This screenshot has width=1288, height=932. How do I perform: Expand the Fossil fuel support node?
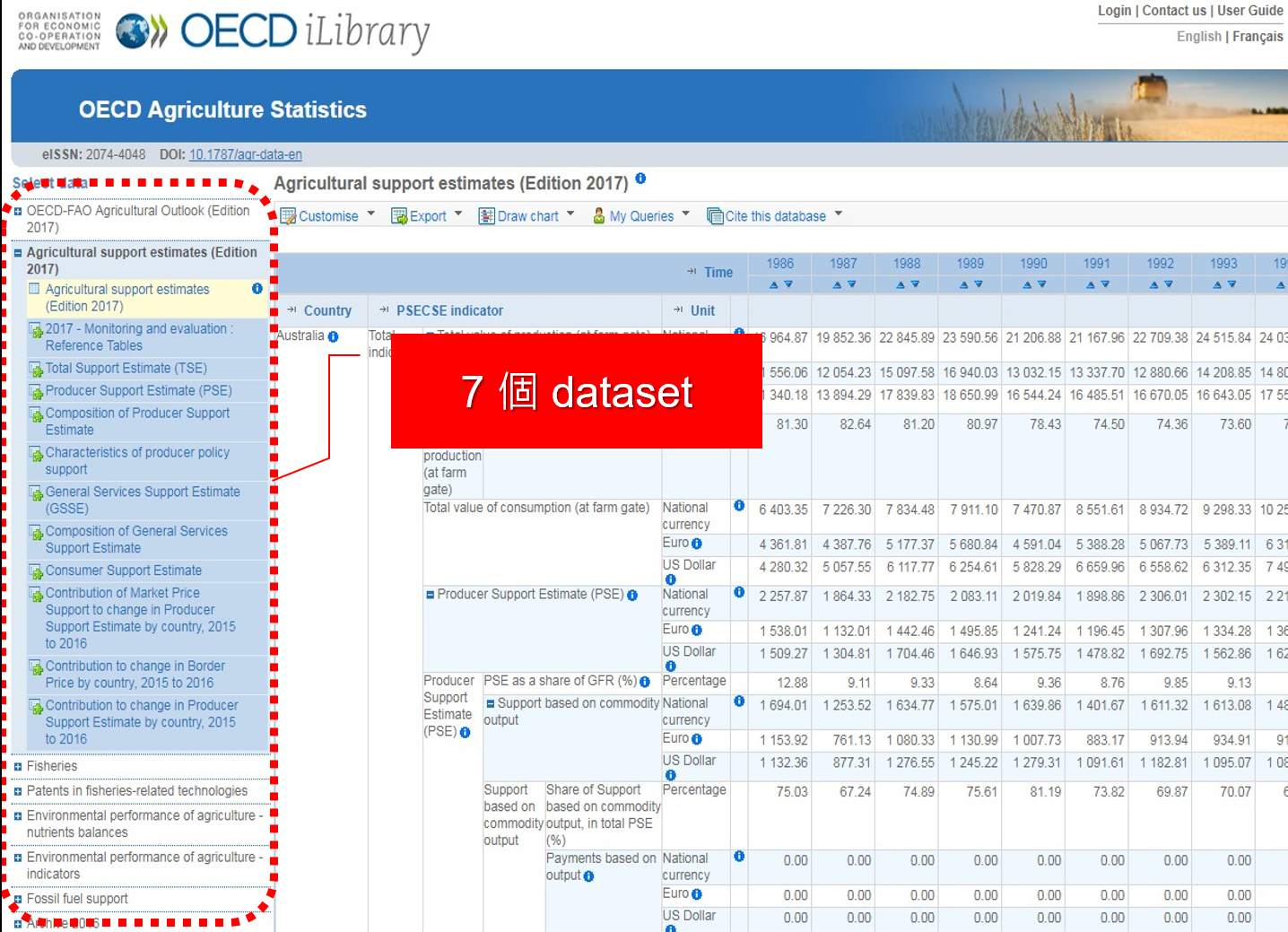coord(18,900)
